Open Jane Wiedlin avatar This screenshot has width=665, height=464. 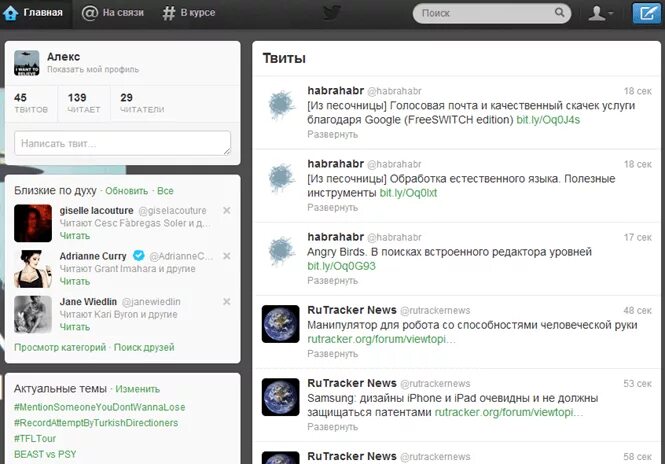pyautogui.click(x=33, y=314)
